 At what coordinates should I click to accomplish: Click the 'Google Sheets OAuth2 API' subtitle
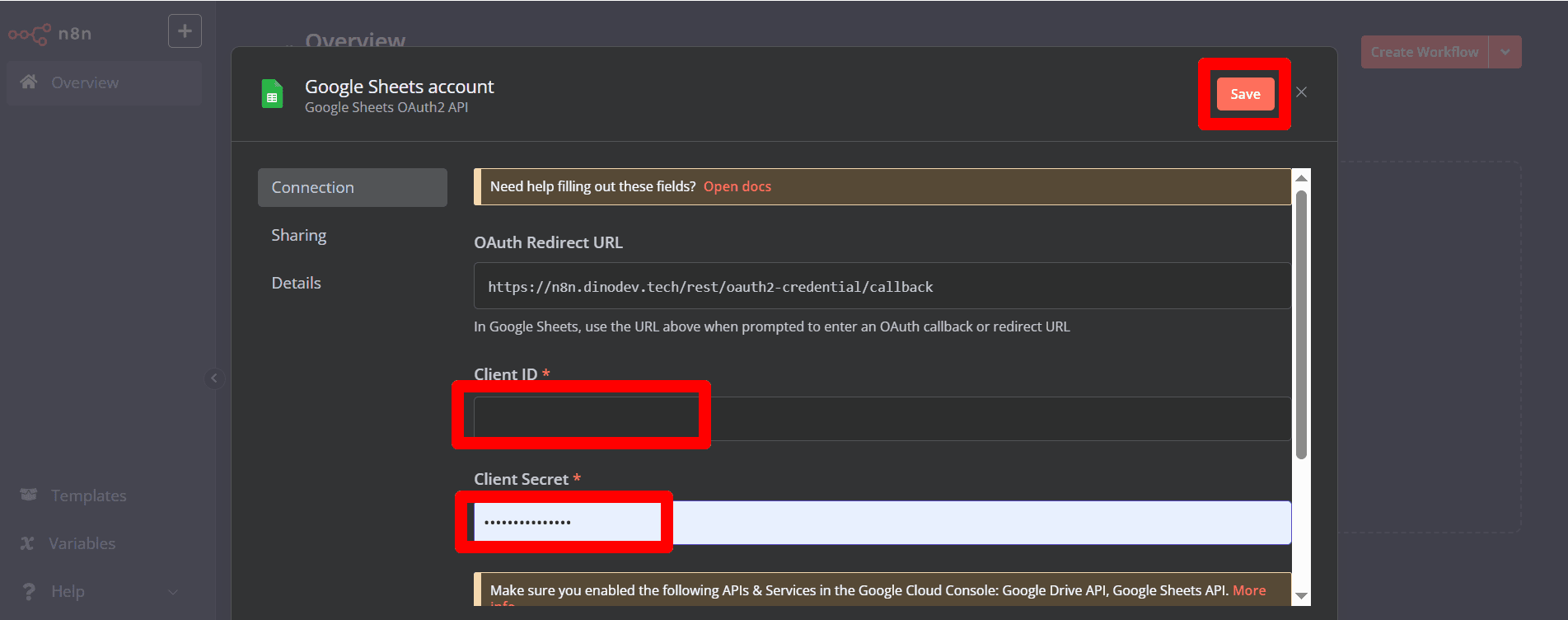click(386, 107)
